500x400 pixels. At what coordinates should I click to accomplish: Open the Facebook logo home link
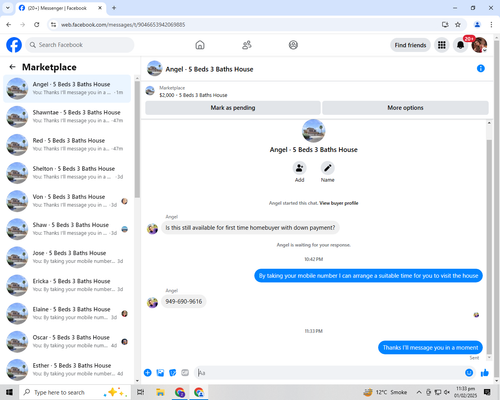[x=14, y=45]
